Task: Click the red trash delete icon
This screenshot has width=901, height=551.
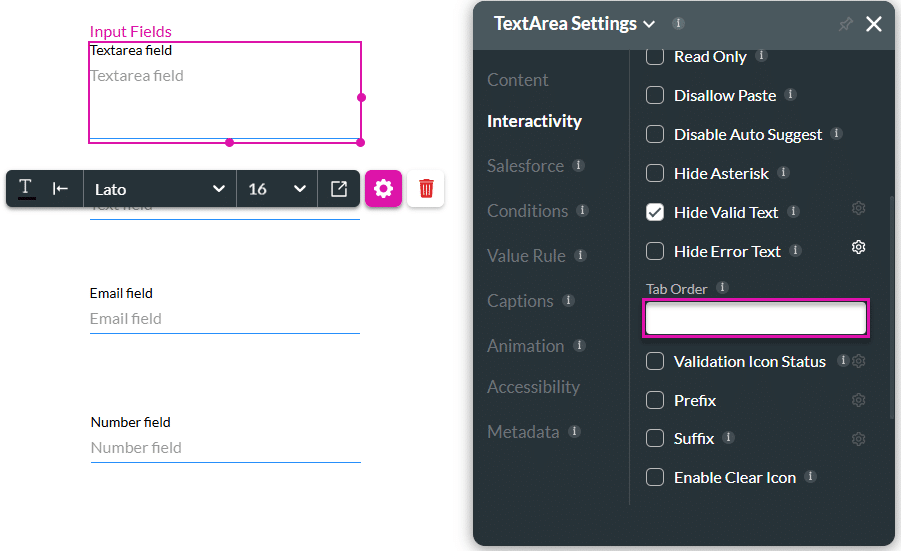Action: click(x=426, y=188)
